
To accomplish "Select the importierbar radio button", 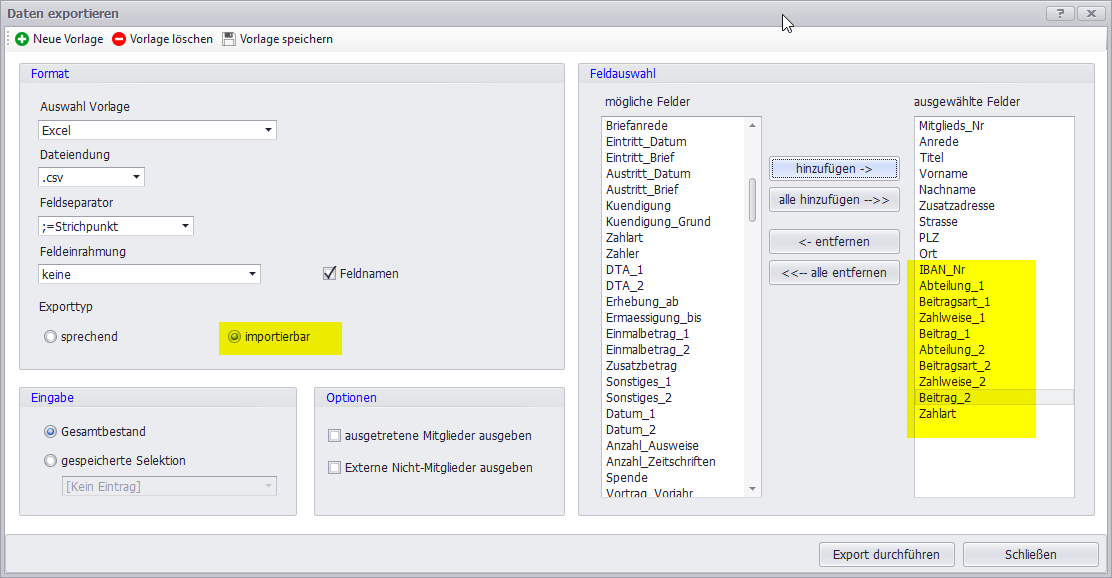I will pyautogui.click(x=235, y=337).
